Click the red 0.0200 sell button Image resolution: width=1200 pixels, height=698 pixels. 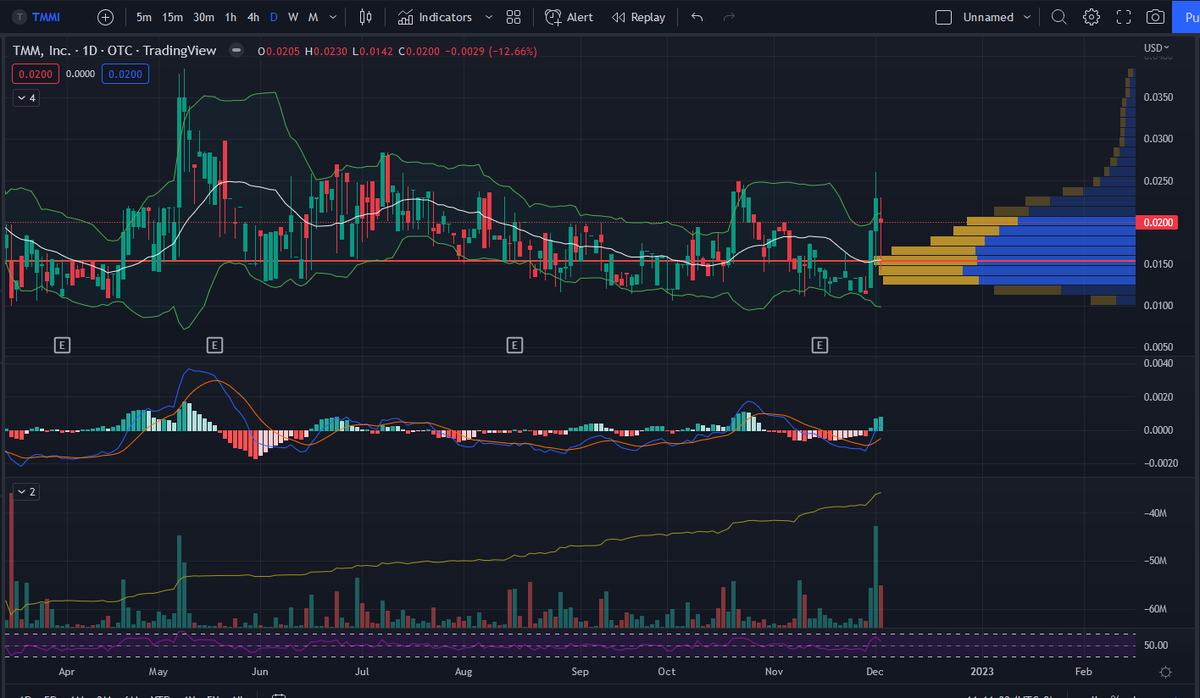35,73
